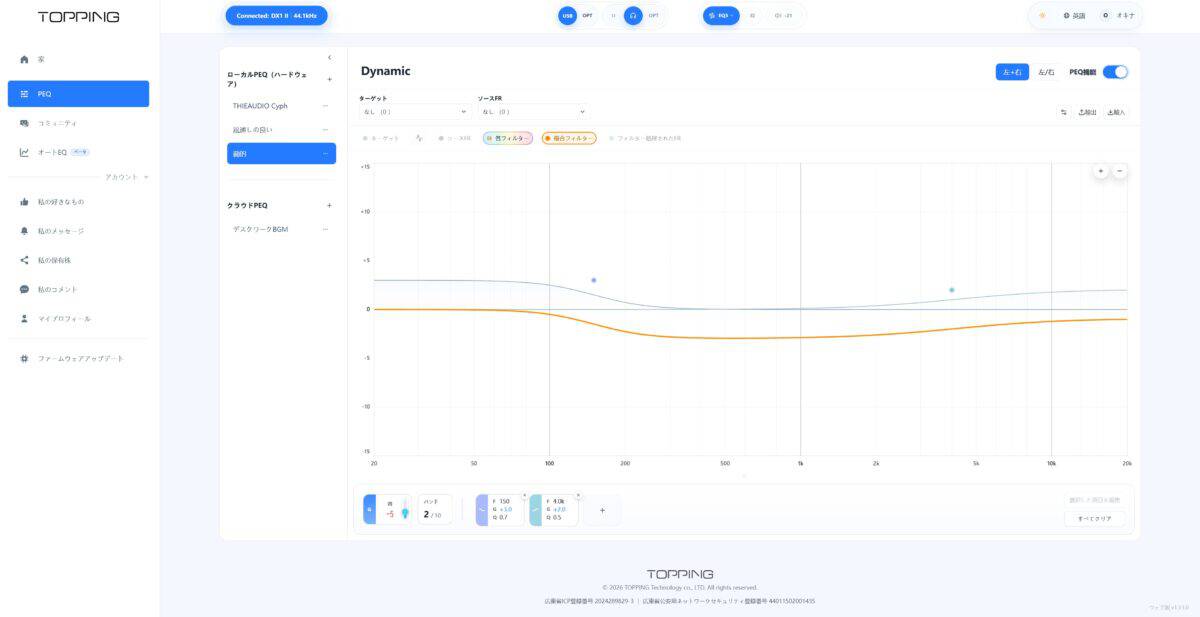Expand the account (アカウント) section
Screen dimensions: 1200x617
point(127,177)
